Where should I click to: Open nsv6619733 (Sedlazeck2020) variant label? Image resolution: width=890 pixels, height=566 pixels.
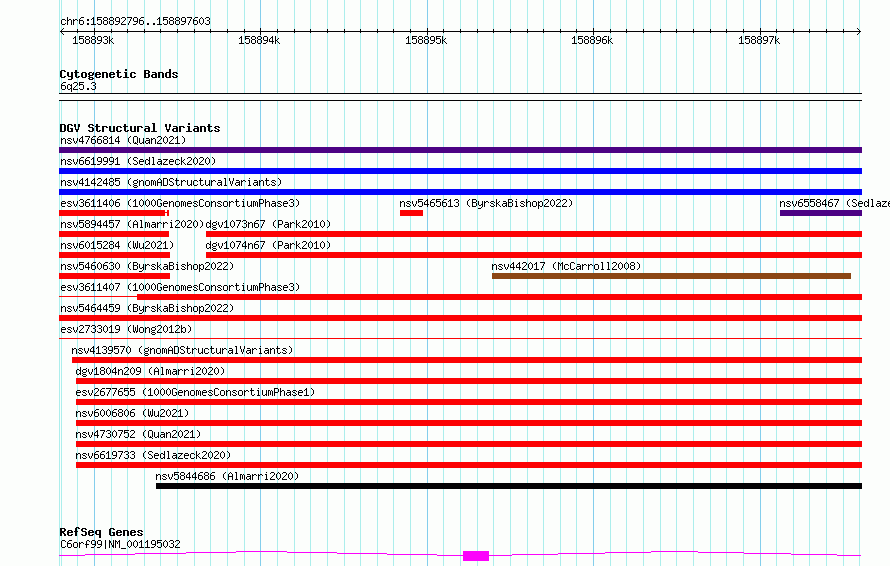click(x=153, y=455)
